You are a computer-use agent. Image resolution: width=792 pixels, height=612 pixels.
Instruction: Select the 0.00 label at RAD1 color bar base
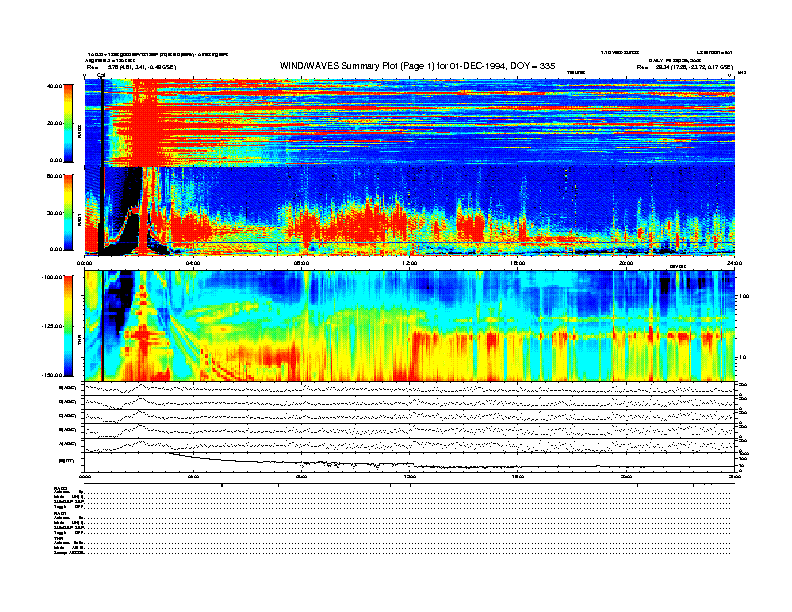(56, 249)
